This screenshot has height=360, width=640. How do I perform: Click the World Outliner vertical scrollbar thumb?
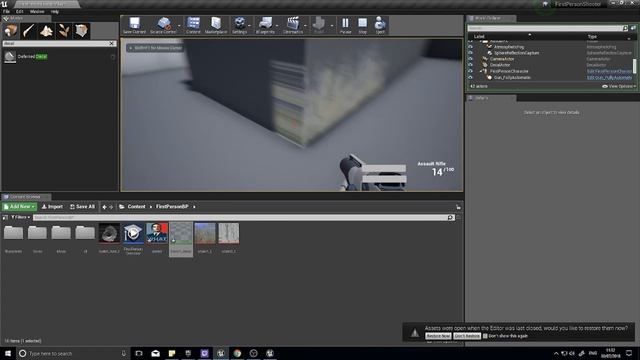(634, 66)
